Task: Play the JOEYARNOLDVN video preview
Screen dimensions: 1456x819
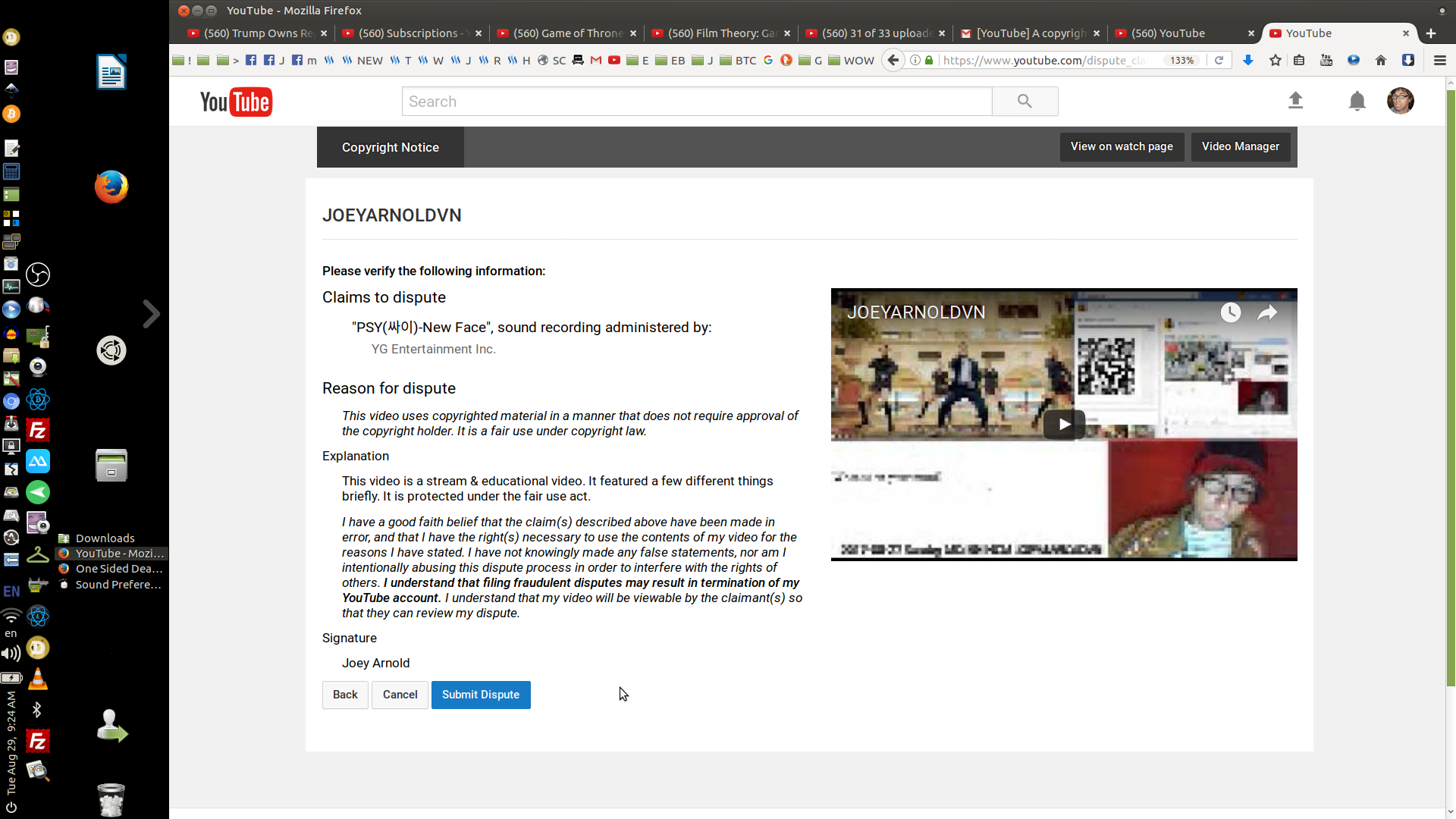Action: pyautogui.click(x=1064, y=425)
